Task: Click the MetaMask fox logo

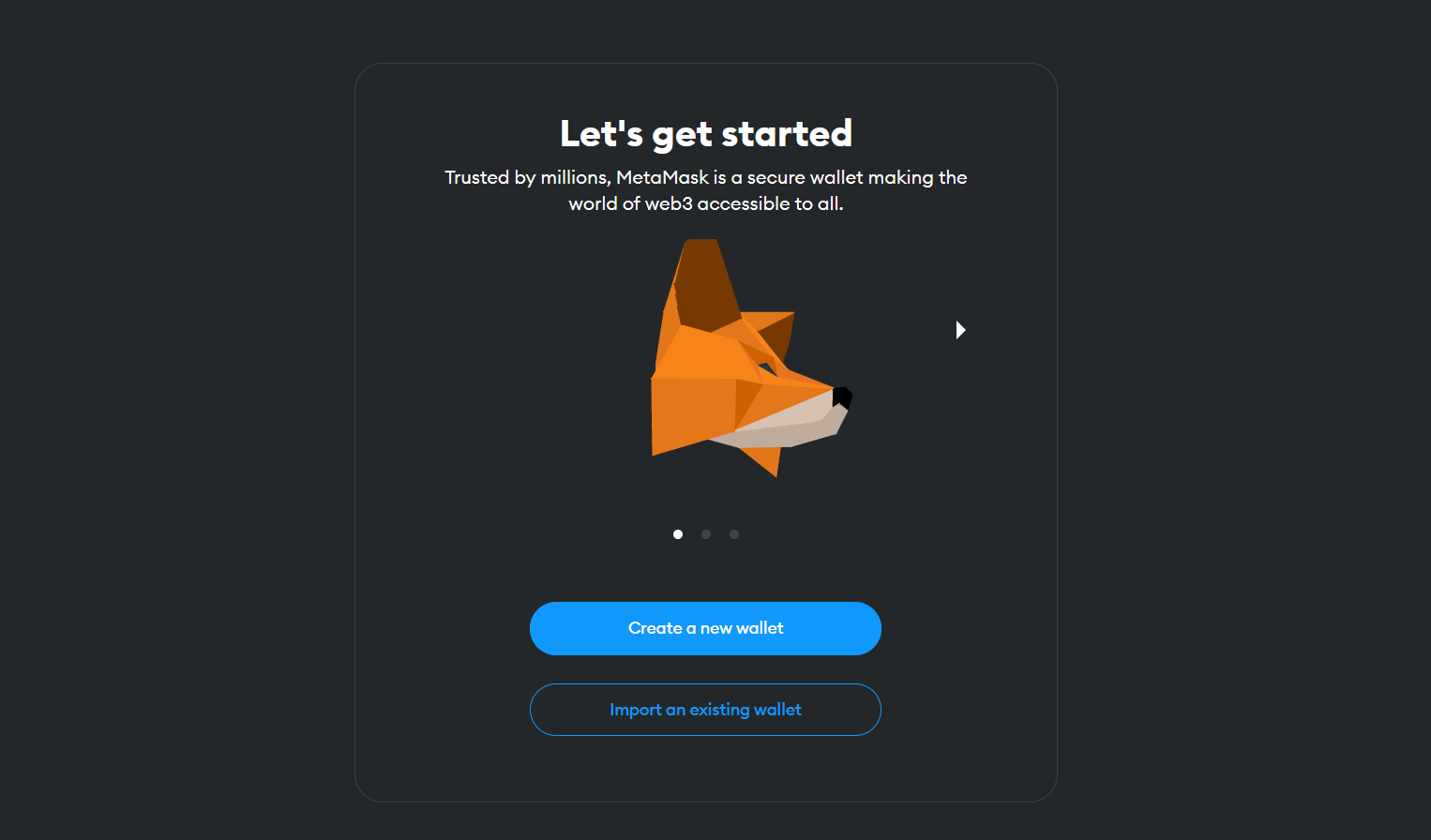Action: 751,358
